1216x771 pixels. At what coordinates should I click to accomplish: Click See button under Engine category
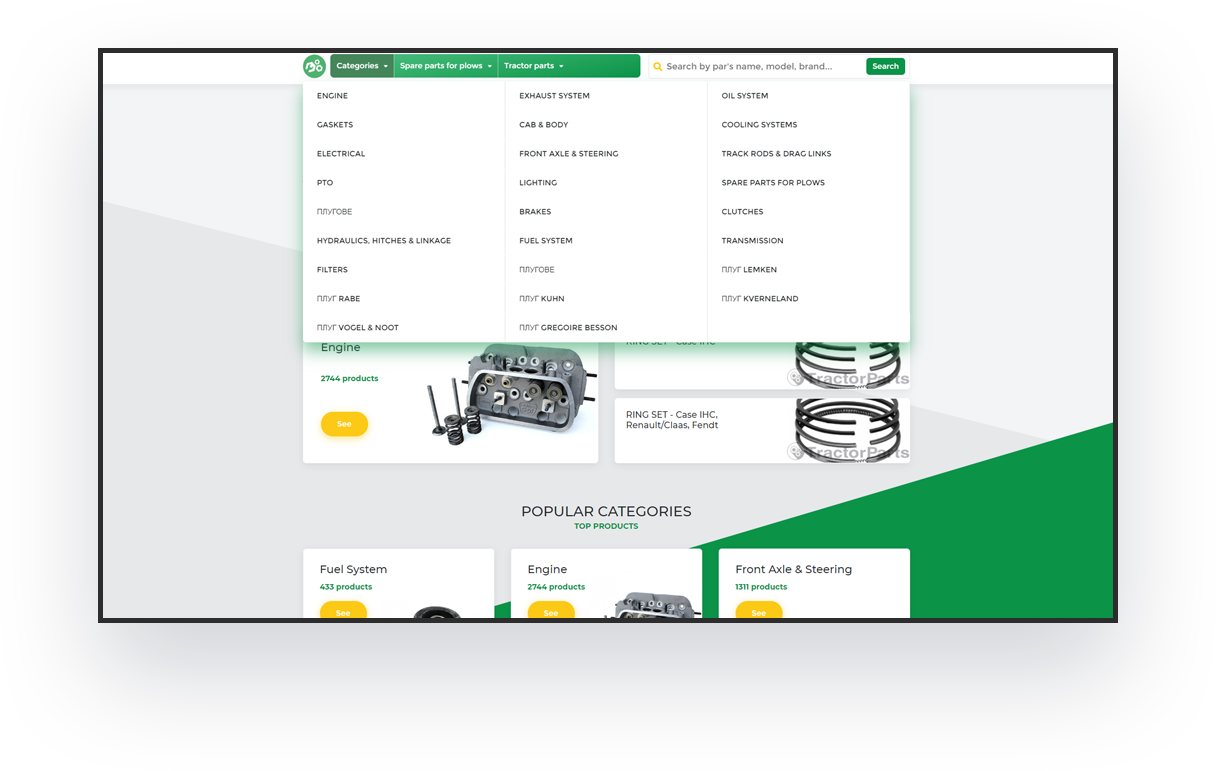pyautogui.click(x=344, y=424)
